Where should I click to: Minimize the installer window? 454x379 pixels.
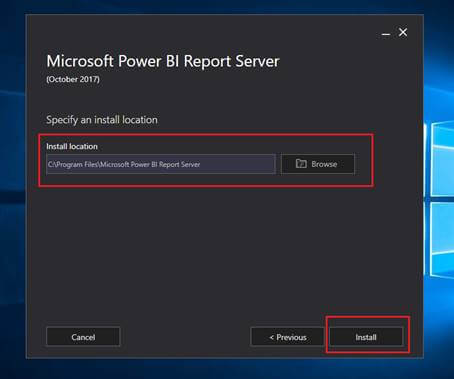click(386, 33)
